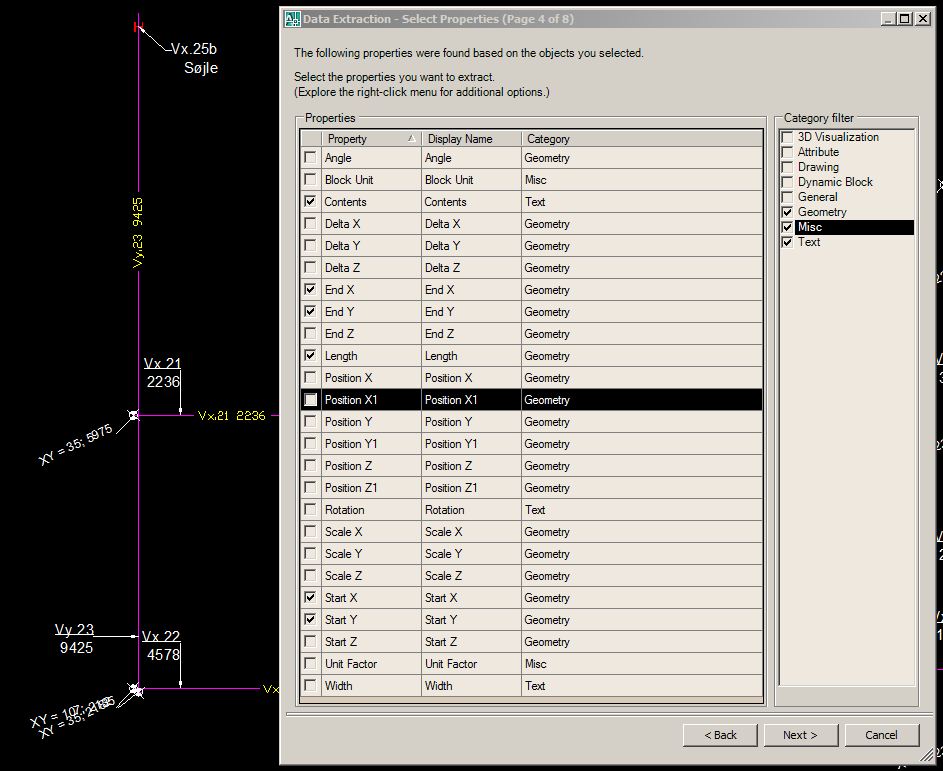943x771 pixels.
Task: Uncheck the Contents property
Action: tap(310, 201)
